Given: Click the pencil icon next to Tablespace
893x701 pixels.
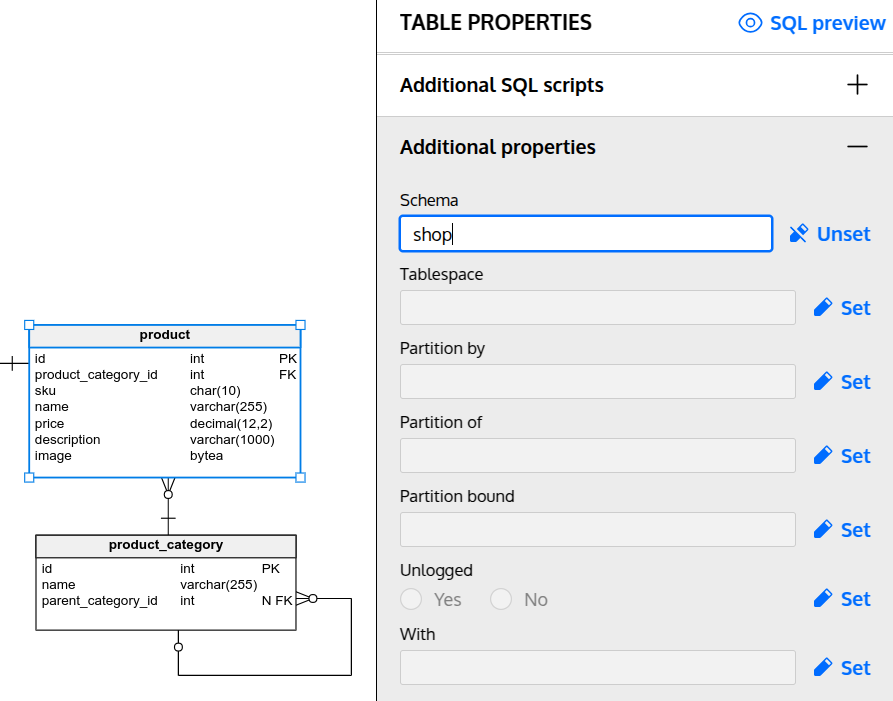Looking at the screenshot, I should click(823, 308).
